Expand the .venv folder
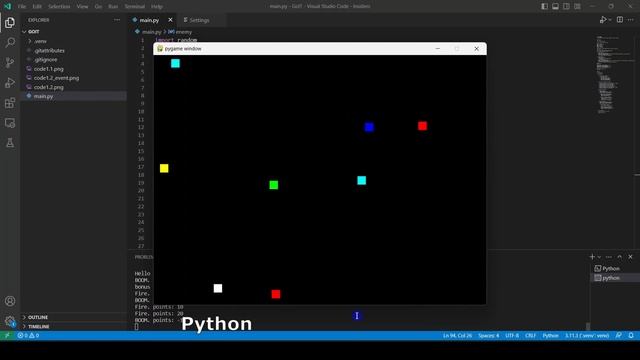The height and width of the screenshot is (360, 640). point(73,41)
